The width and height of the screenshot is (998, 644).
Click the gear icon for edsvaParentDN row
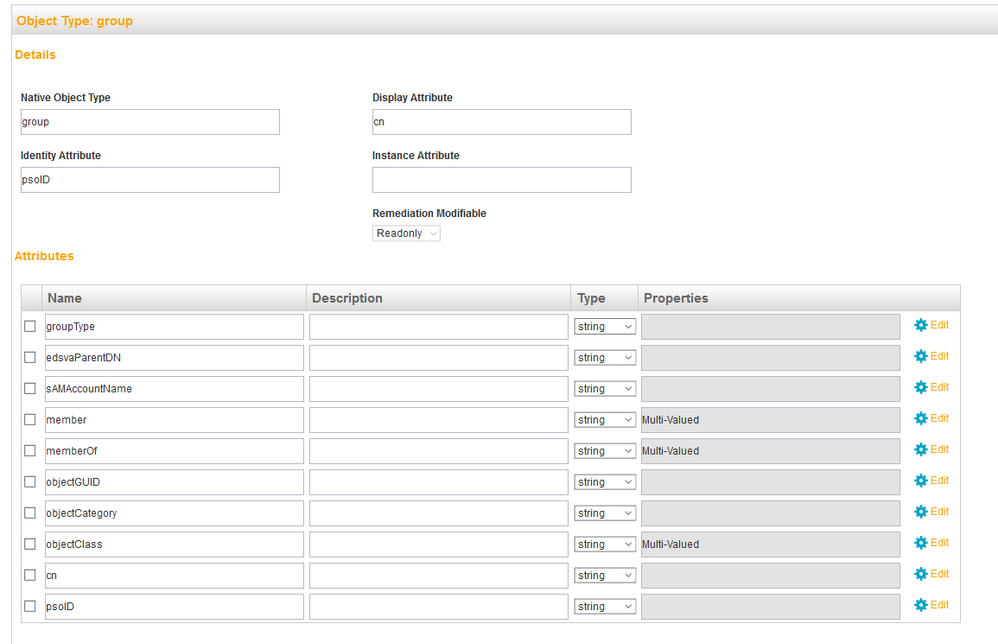(921, 356)
